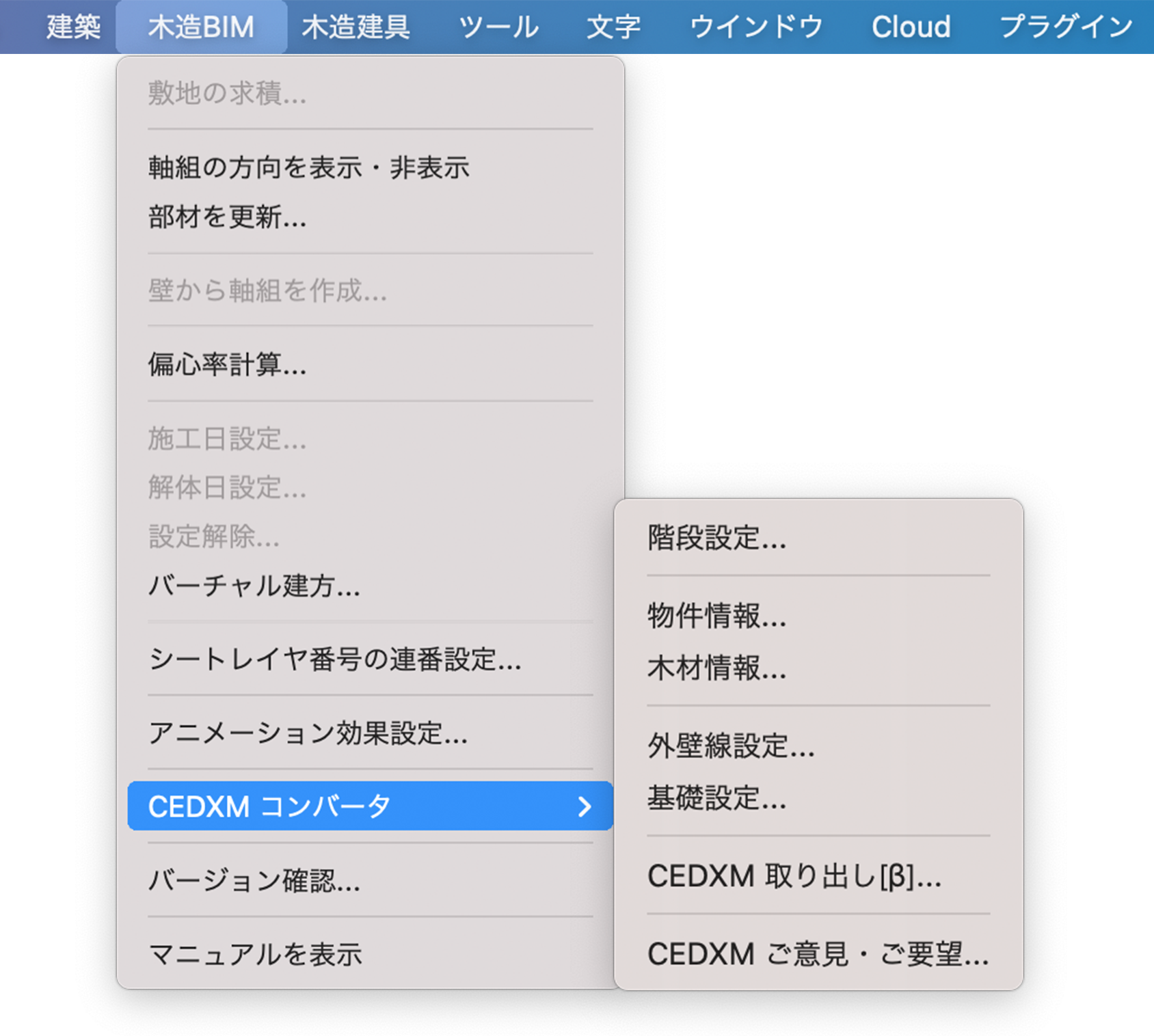Highlight the CEDXM コンバータ label text
This screenshot has height=1036, width=1154.
pos(269,806)
